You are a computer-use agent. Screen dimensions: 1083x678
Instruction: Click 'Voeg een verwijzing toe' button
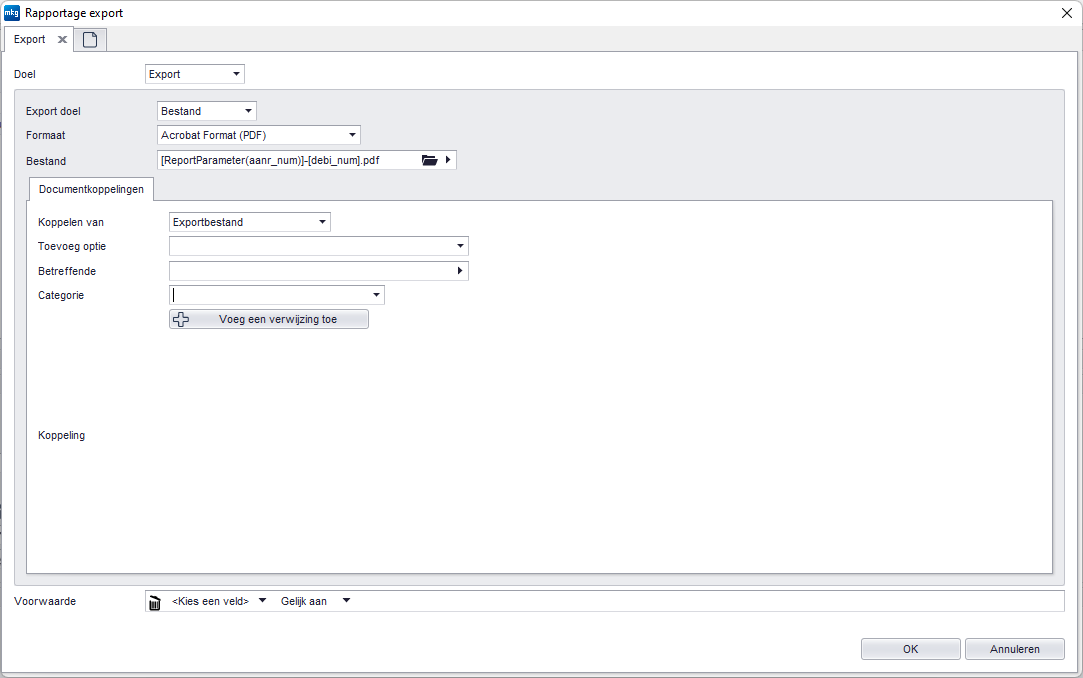click(269, 319)
